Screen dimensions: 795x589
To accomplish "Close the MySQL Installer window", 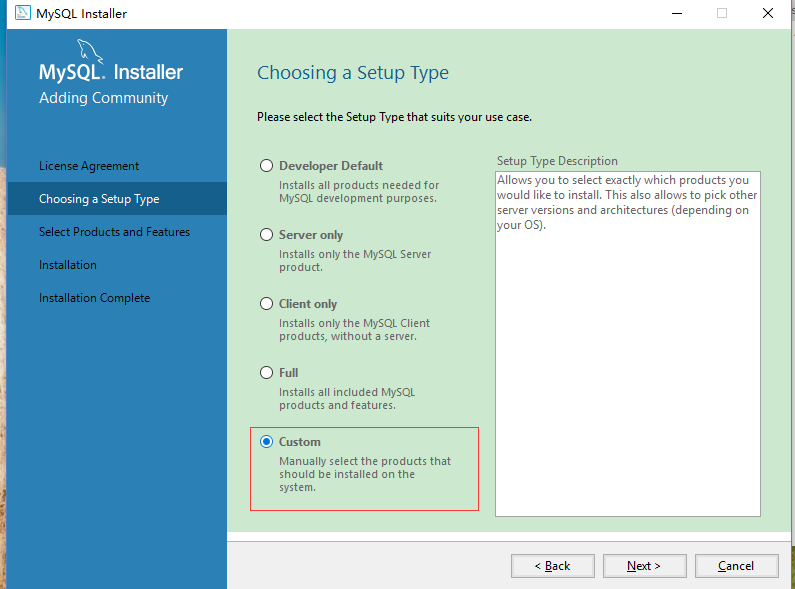I will click(768, 13).
